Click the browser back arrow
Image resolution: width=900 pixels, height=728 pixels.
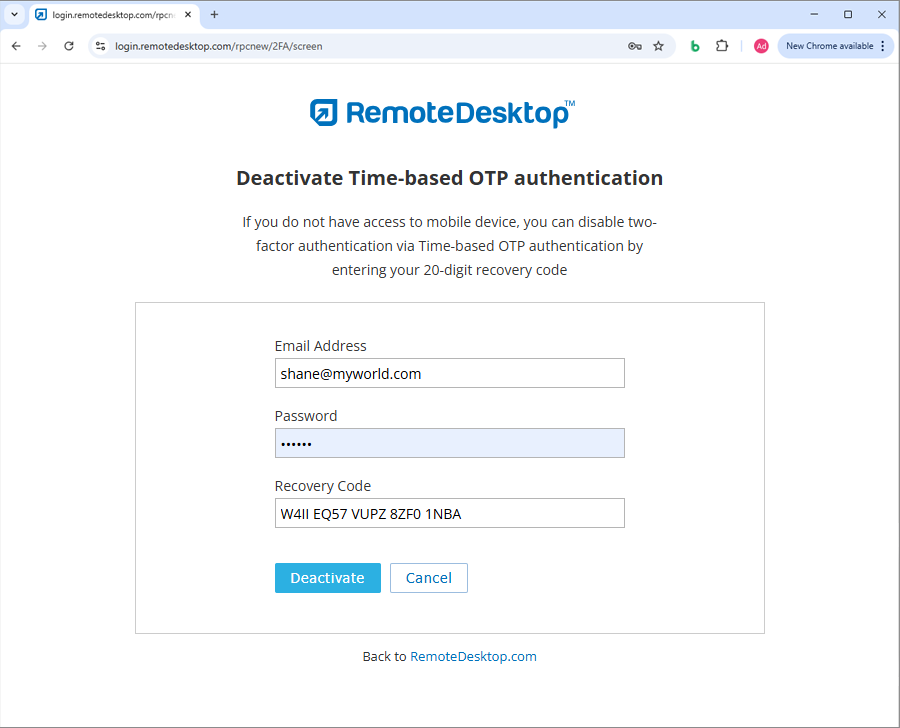tap(16, 46)
